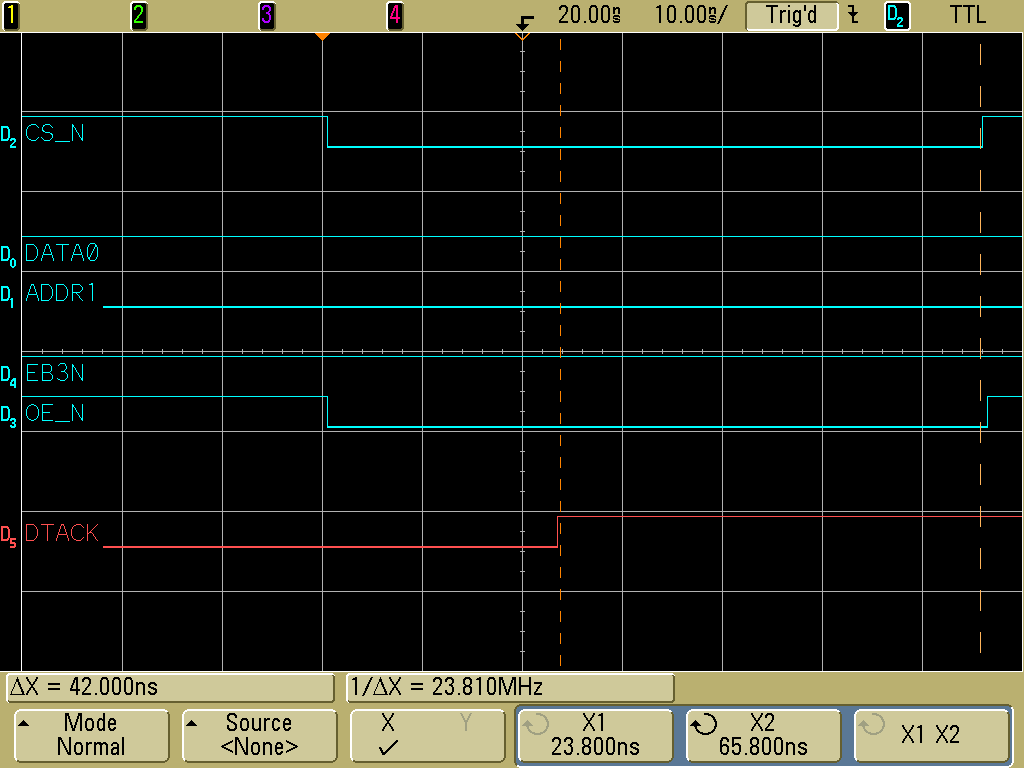Image resolution: width=1024 pixels, height=768 pixels.
Task: Click the Trig'd status indicator
Action: pyautogui.click(x=791, y=15)
